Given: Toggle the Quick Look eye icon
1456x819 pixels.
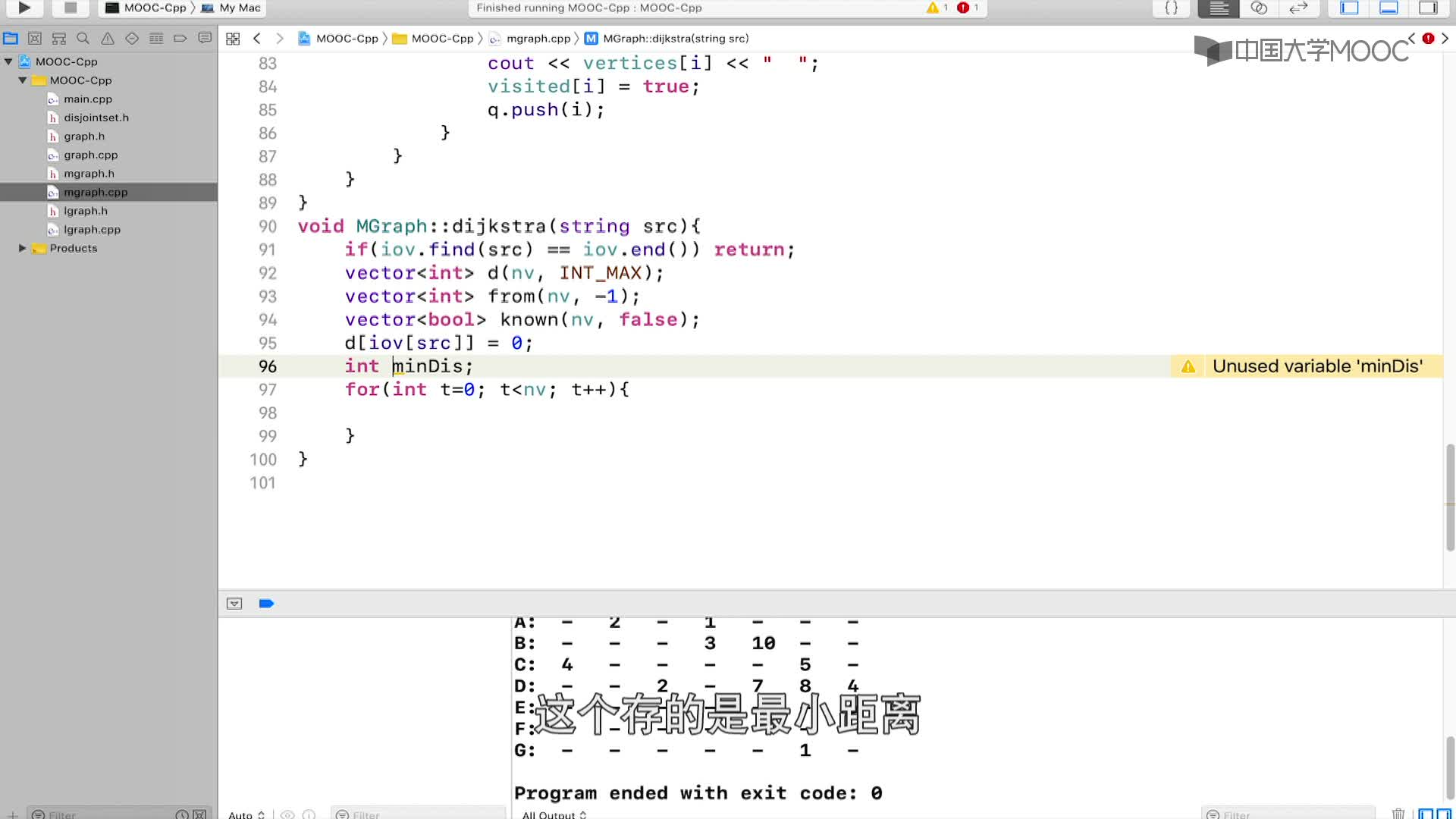Looking at the screenshot, I should tap(287, 814).
